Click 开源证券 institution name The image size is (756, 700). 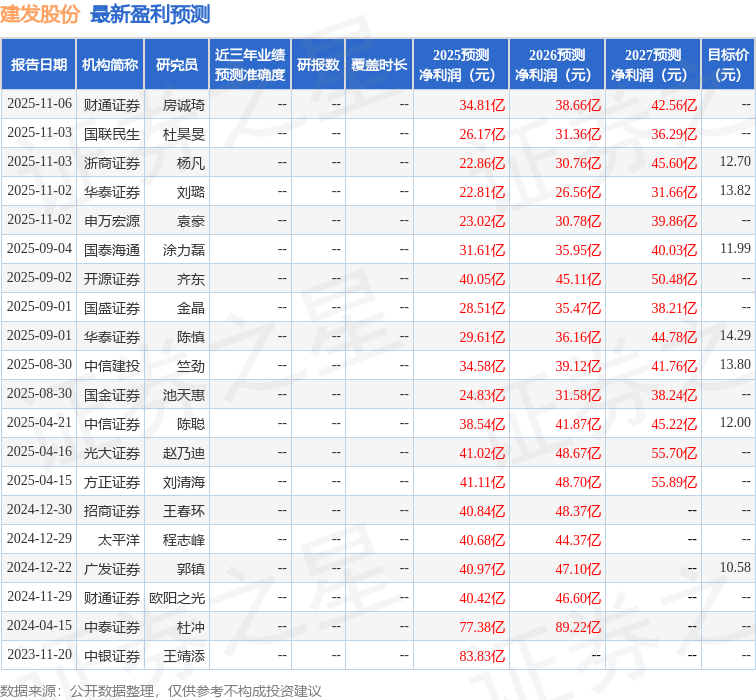point(112,279)
